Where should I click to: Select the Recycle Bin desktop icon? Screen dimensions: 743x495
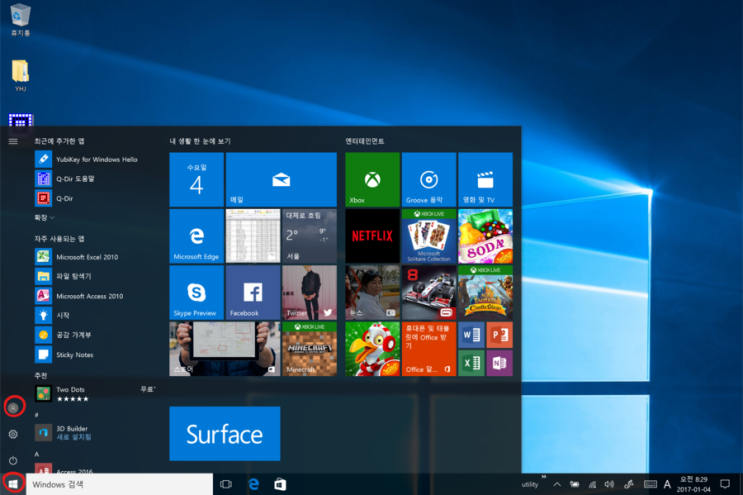pyautogui.click(x=20, y=19)
